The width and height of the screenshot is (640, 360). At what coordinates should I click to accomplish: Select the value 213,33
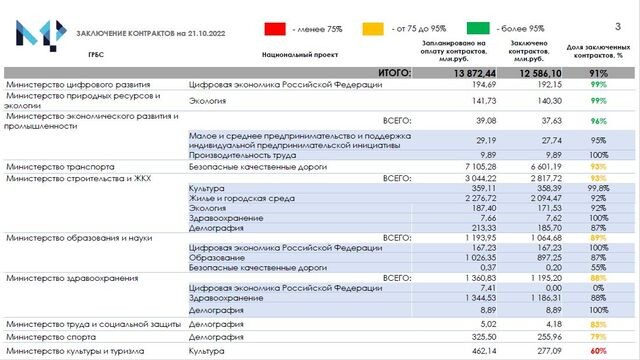pos(484,228)
